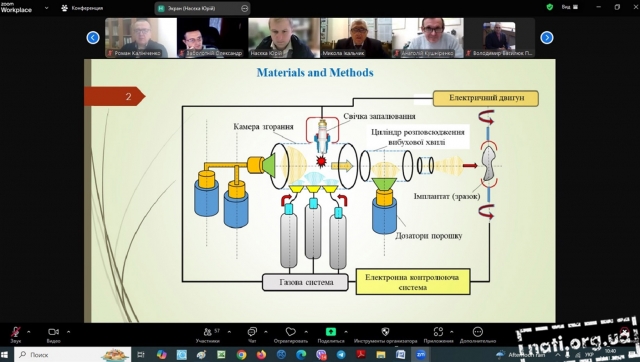The image size is (640, 362).
Task: Open Приложения apps icon
Action: click(438, 331)
